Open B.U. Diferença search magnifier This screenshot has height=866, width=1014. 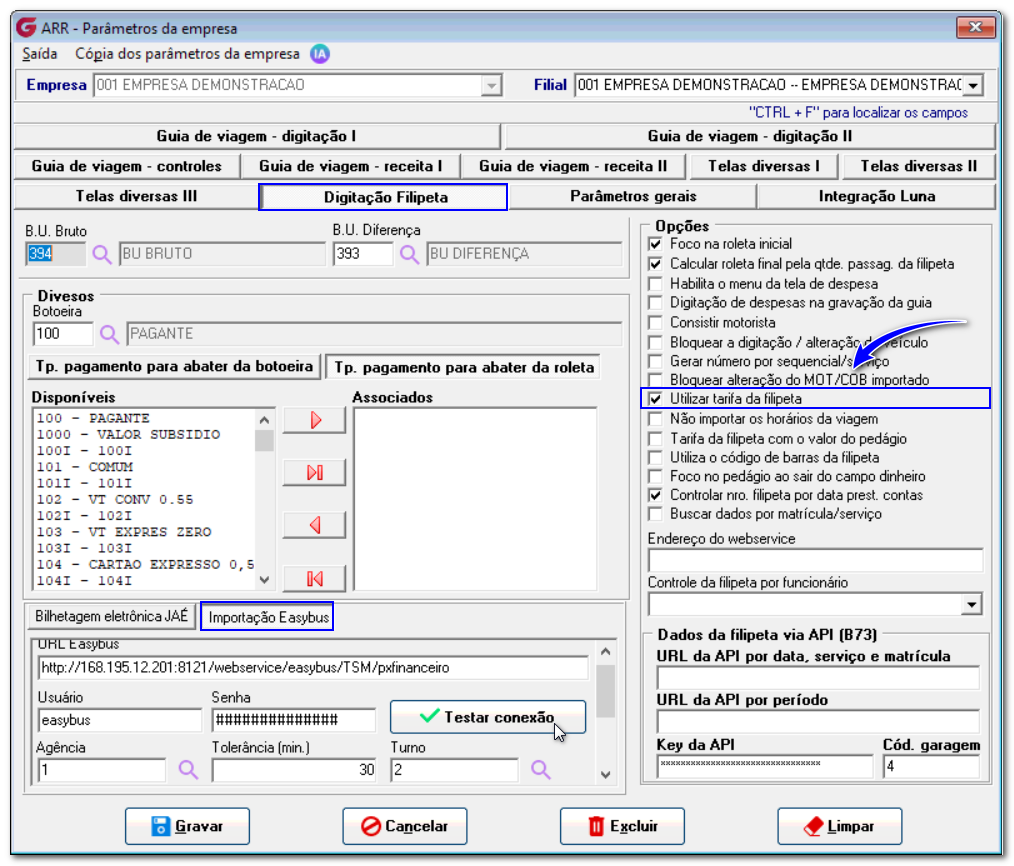click(409, 254)
